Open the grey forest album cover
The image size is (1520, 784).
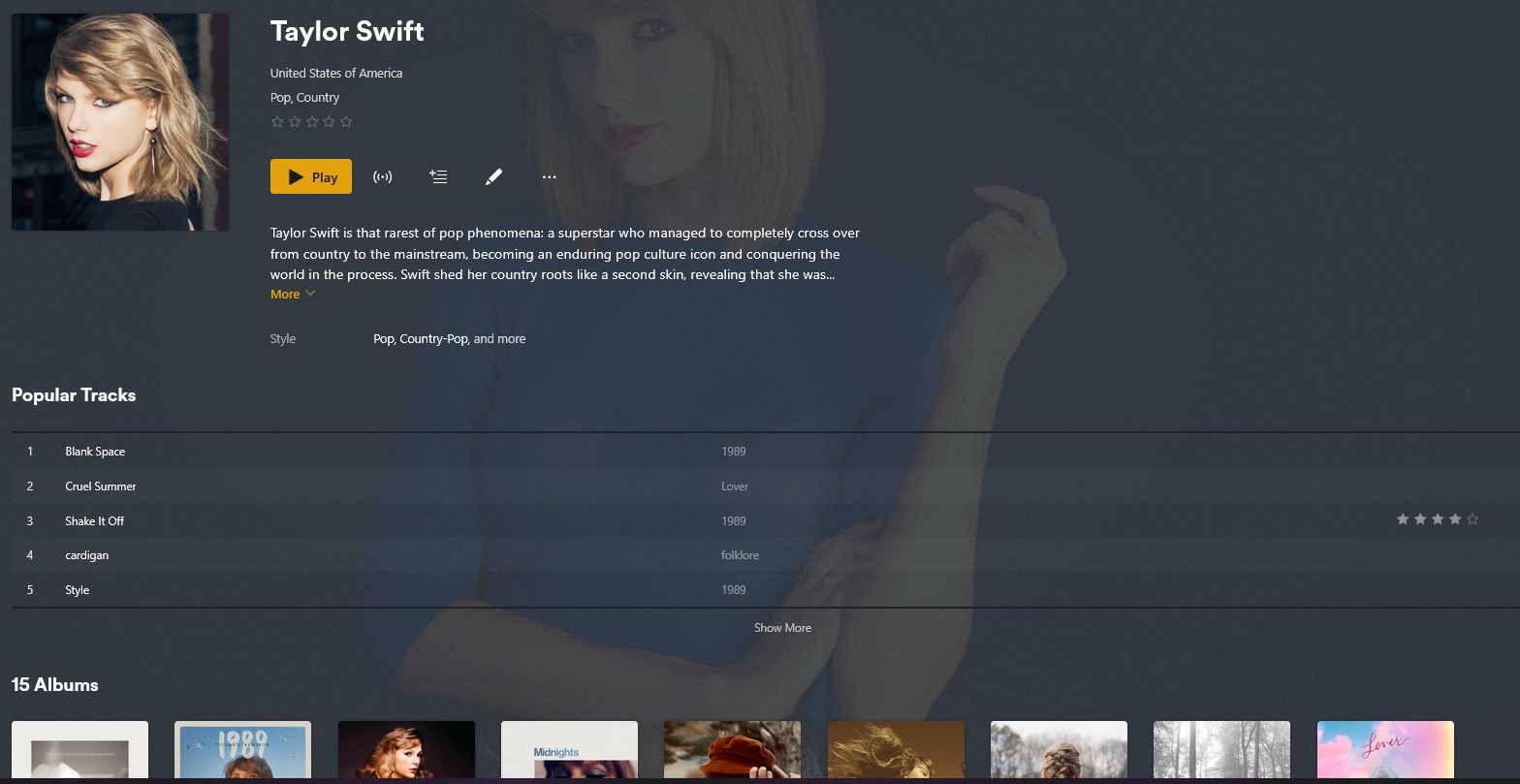coord(1221,750)
